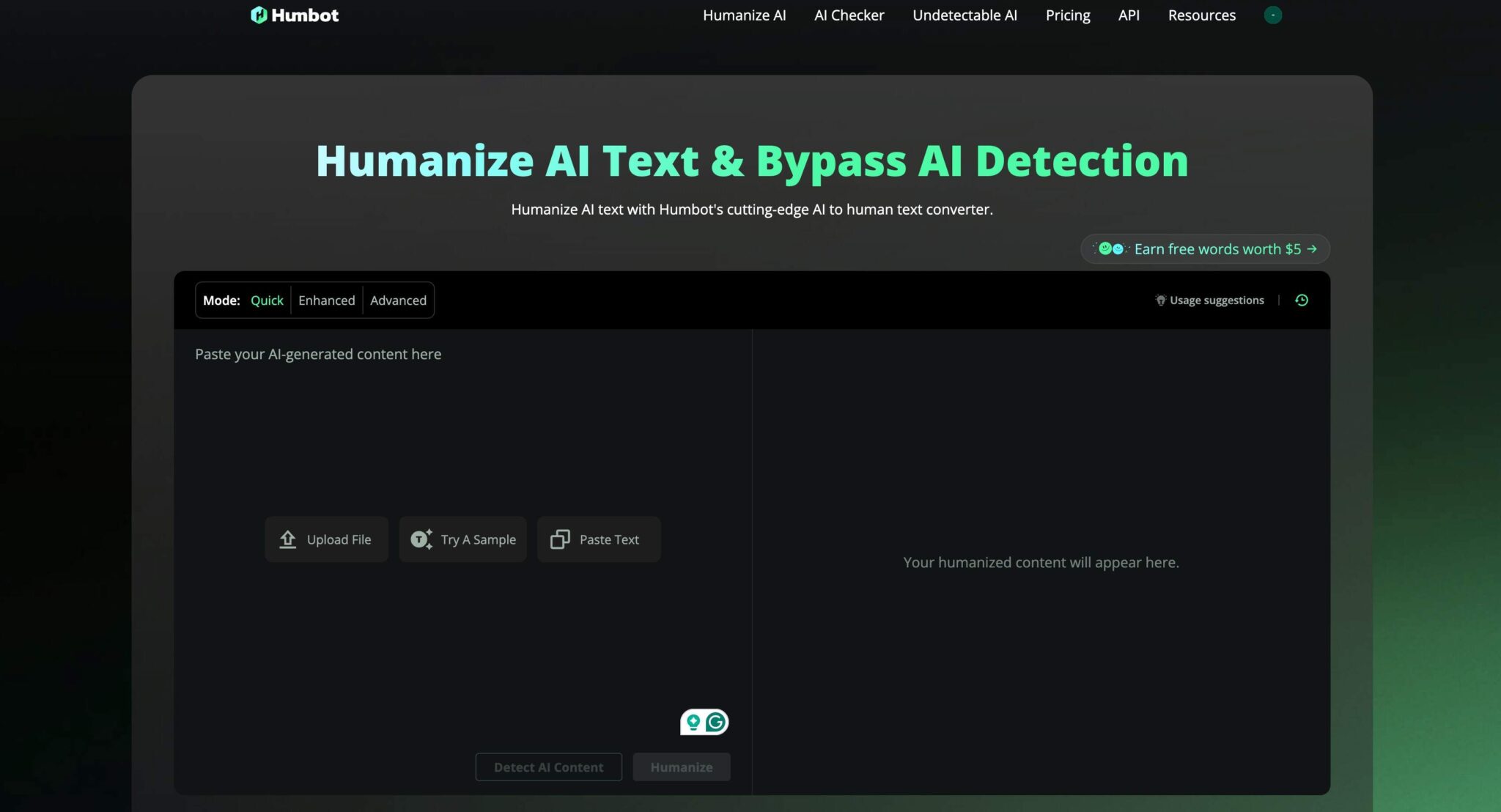Click the Grammarly G icon

click(x=714, y=721)
